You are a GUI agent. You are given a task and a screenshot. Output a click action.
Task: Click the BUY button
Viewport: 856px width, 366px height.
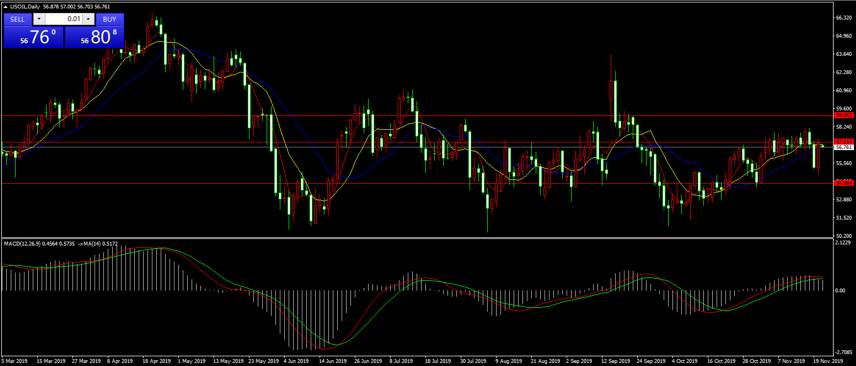[x=110, y=19]
